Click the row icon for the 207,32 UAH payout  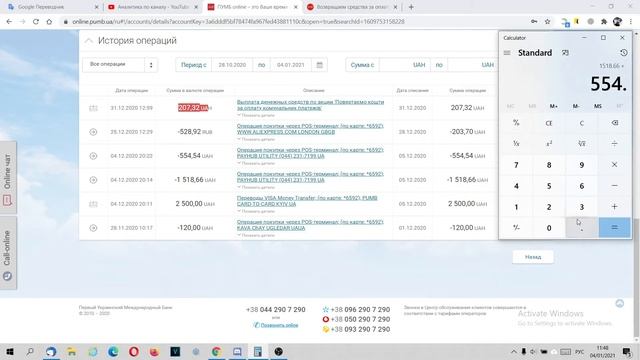pyautogui.click(x=93, y=108)
